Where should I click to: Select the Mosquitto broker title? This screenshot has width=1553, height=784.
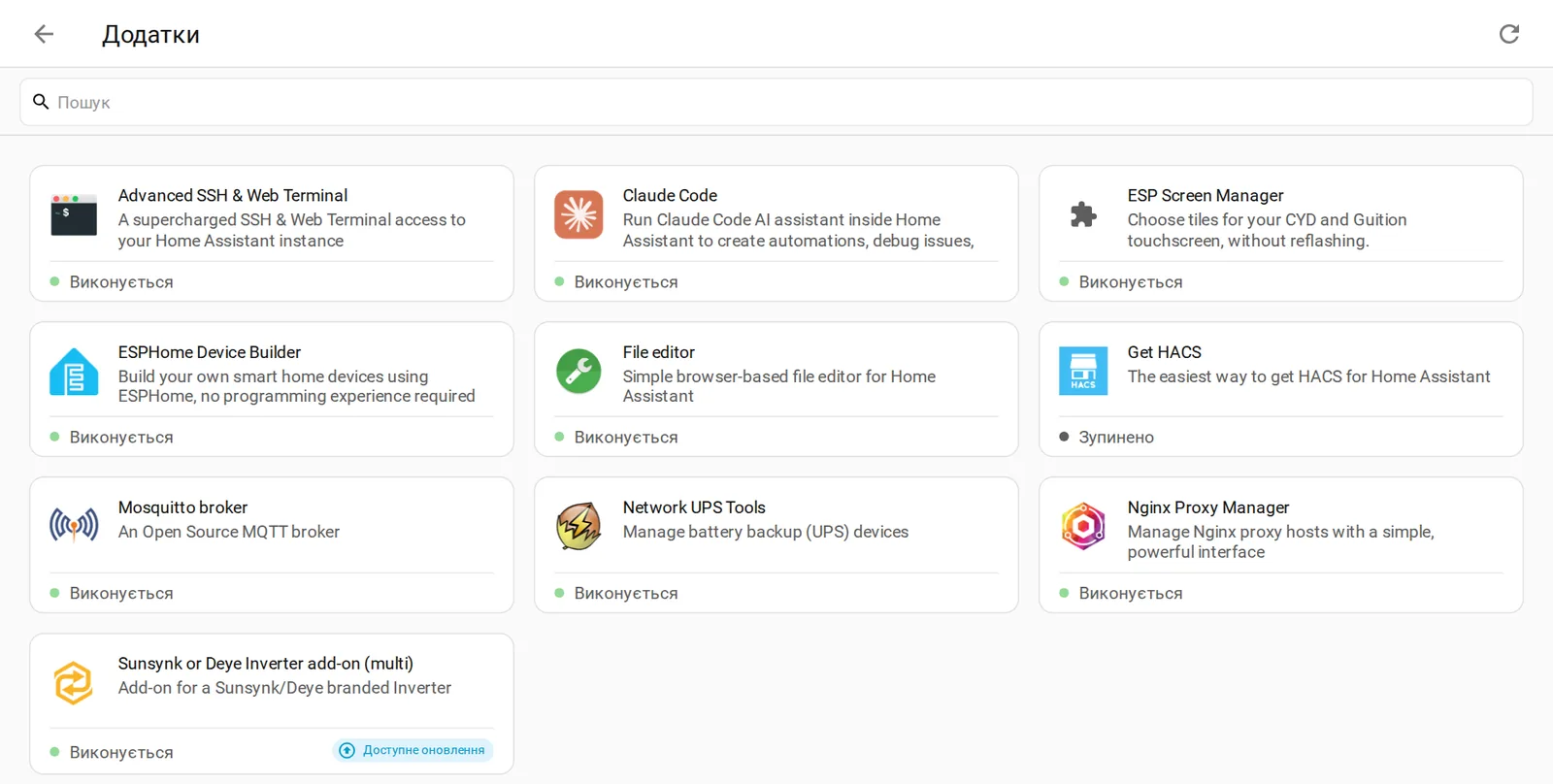182,507
